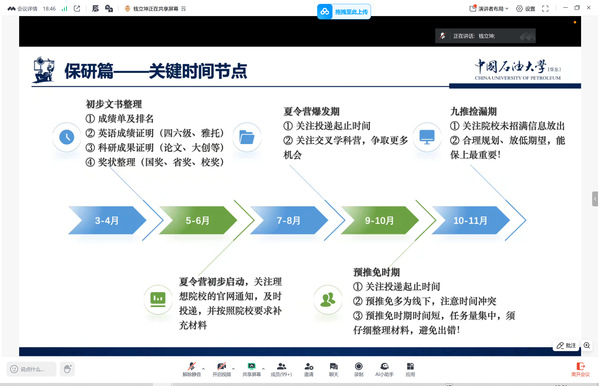Open the 演讲者布局 layout dropdown
599x386 pixels.
(x=489, y=8)
